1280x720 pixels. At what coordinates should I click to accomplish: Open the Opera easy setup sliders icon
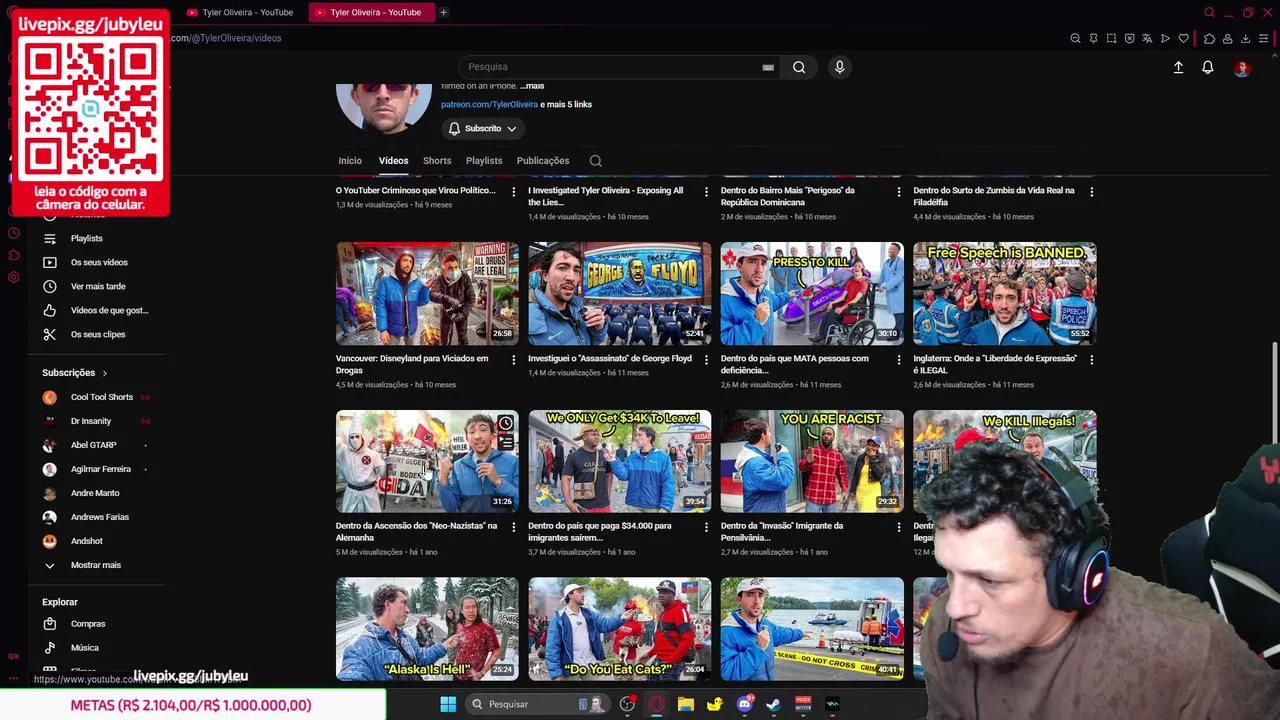[1264, 39]
